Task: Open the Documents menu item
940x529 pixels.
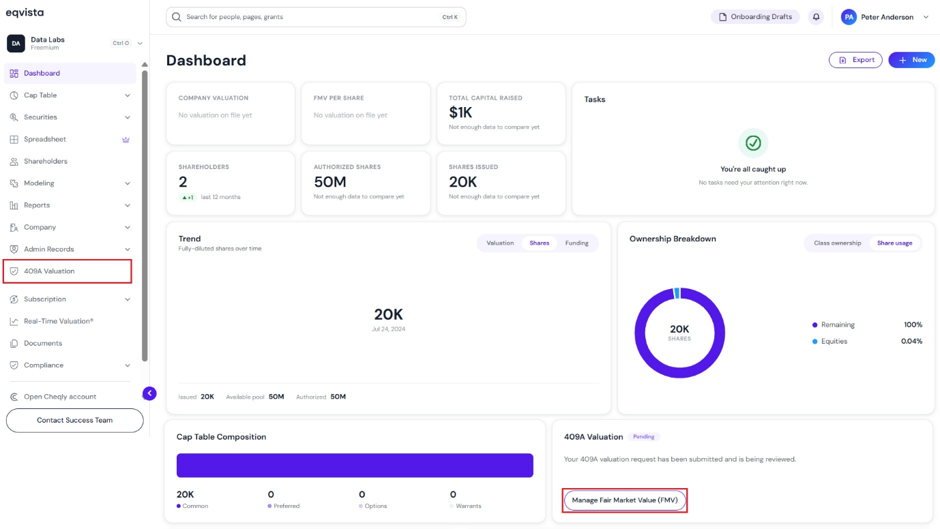Action: [x=70, y=344]
